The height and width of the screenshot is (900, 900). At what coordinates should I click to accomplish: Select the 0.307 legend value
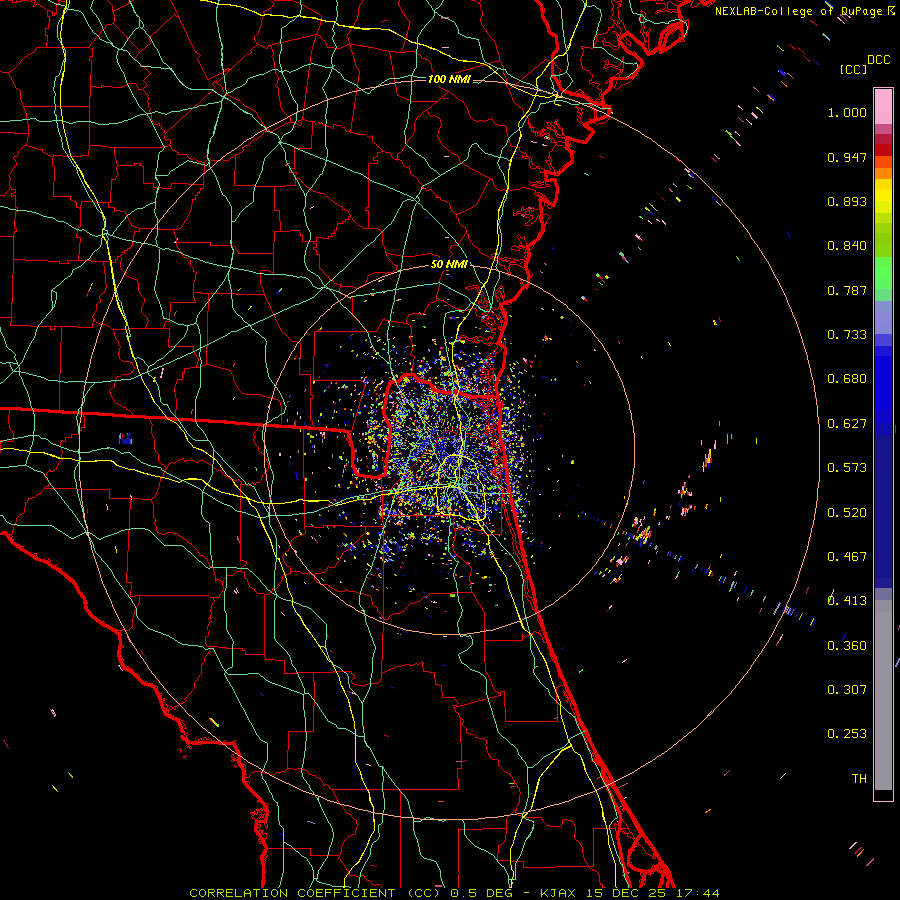point(847,690)
